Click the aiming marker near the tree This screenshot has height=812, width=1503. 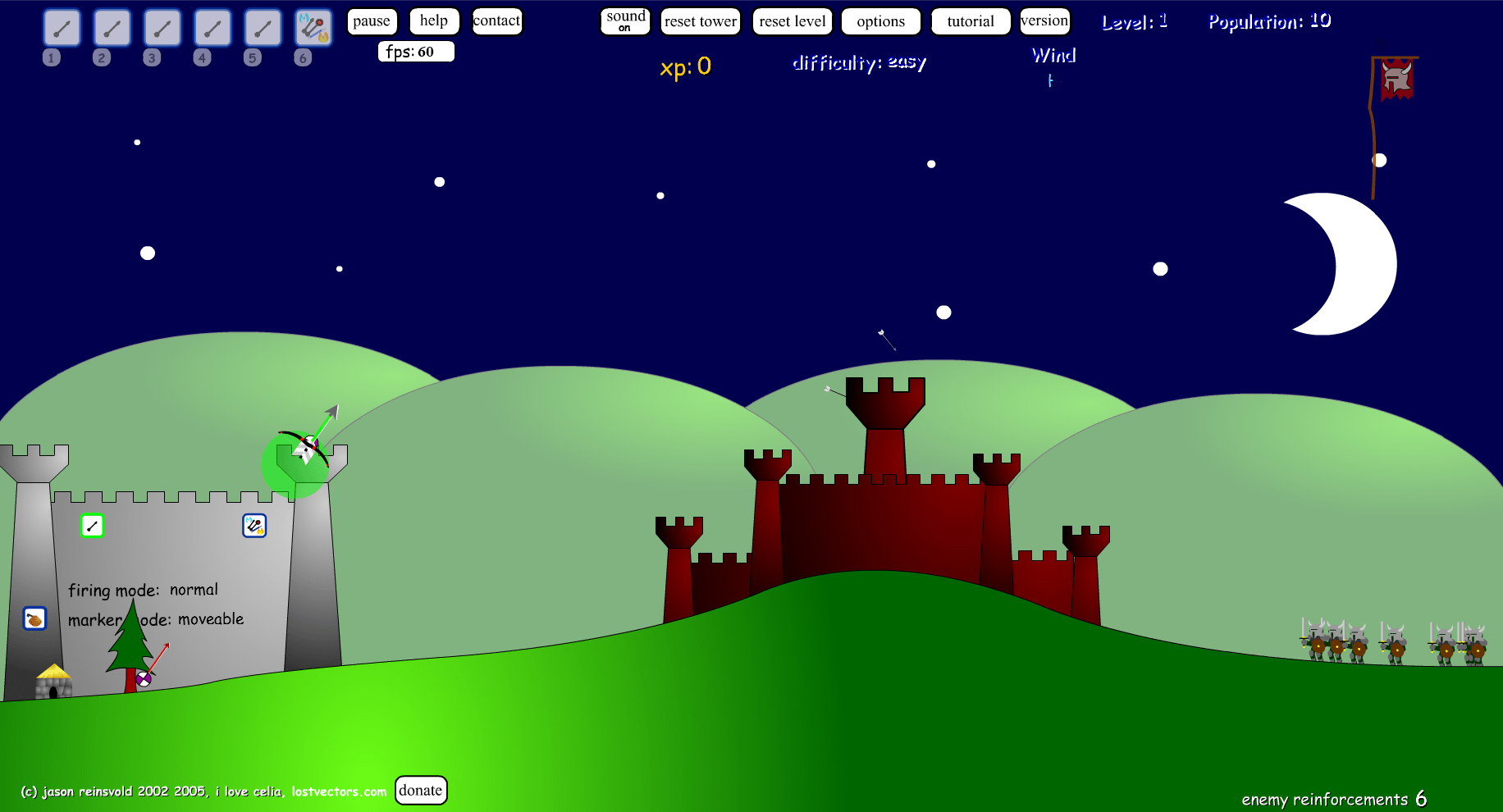click(x=144, y=678)
